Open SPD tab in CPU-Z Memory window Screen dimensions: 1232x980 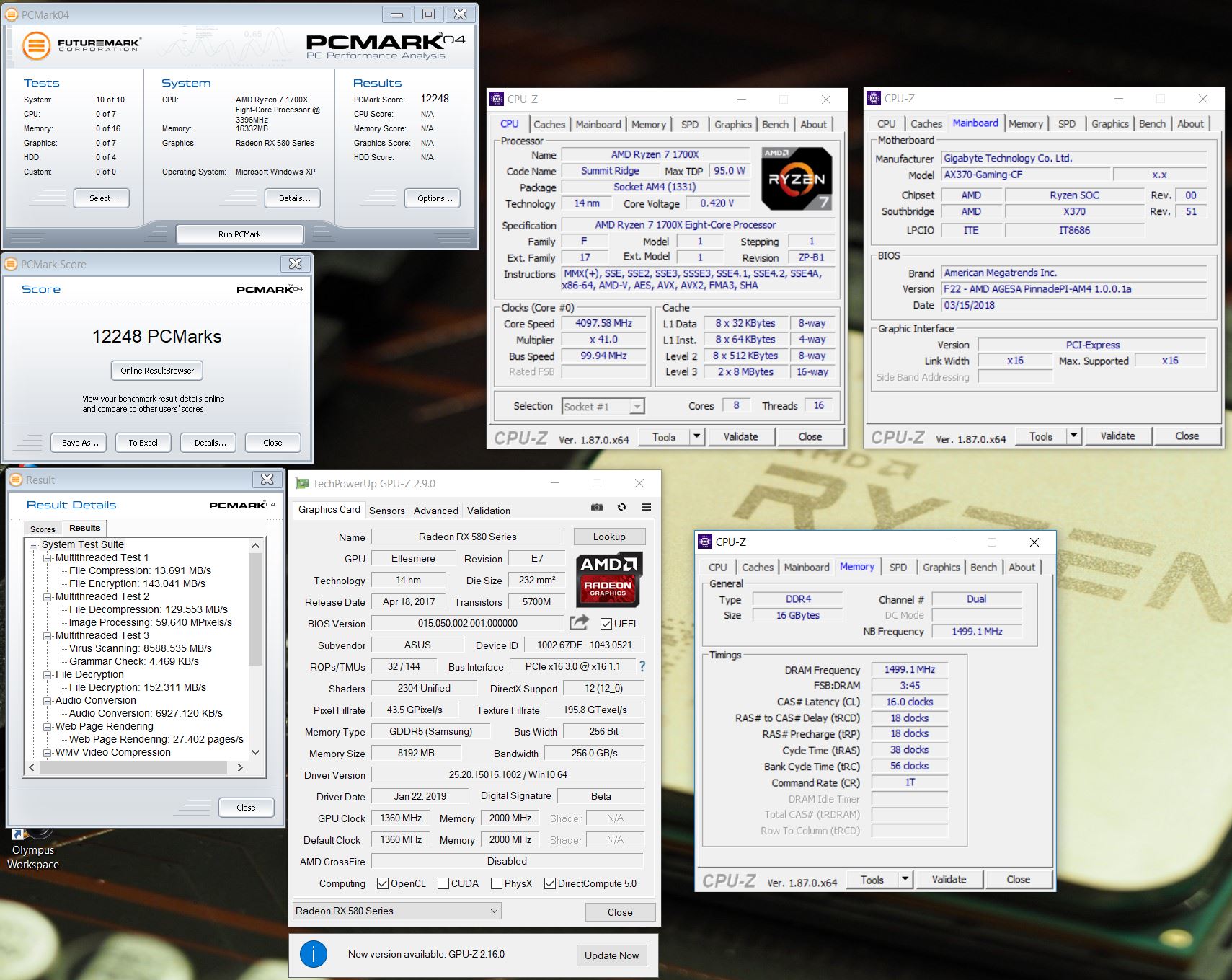[x=898, y=568]
